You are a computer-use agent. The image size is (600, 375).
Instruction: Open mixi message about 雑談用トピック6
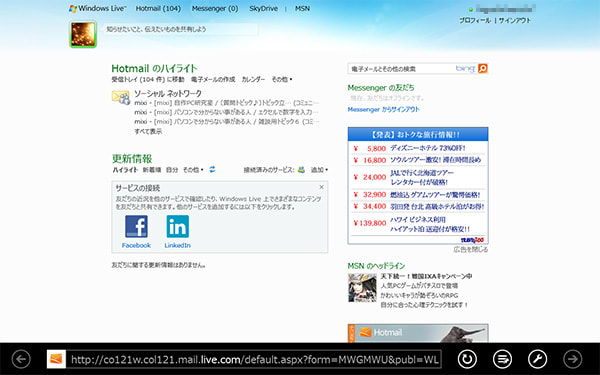226,122
